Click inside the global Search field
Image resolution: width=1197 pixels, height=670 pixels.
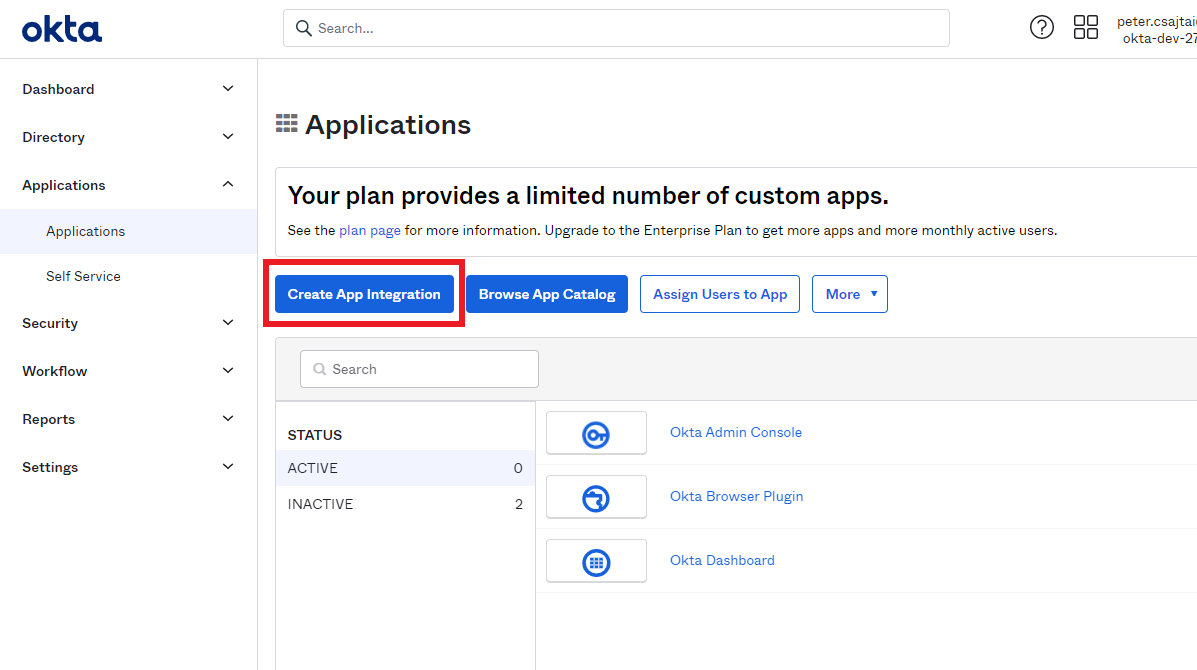pyautogui.click(x=615, y=28)
